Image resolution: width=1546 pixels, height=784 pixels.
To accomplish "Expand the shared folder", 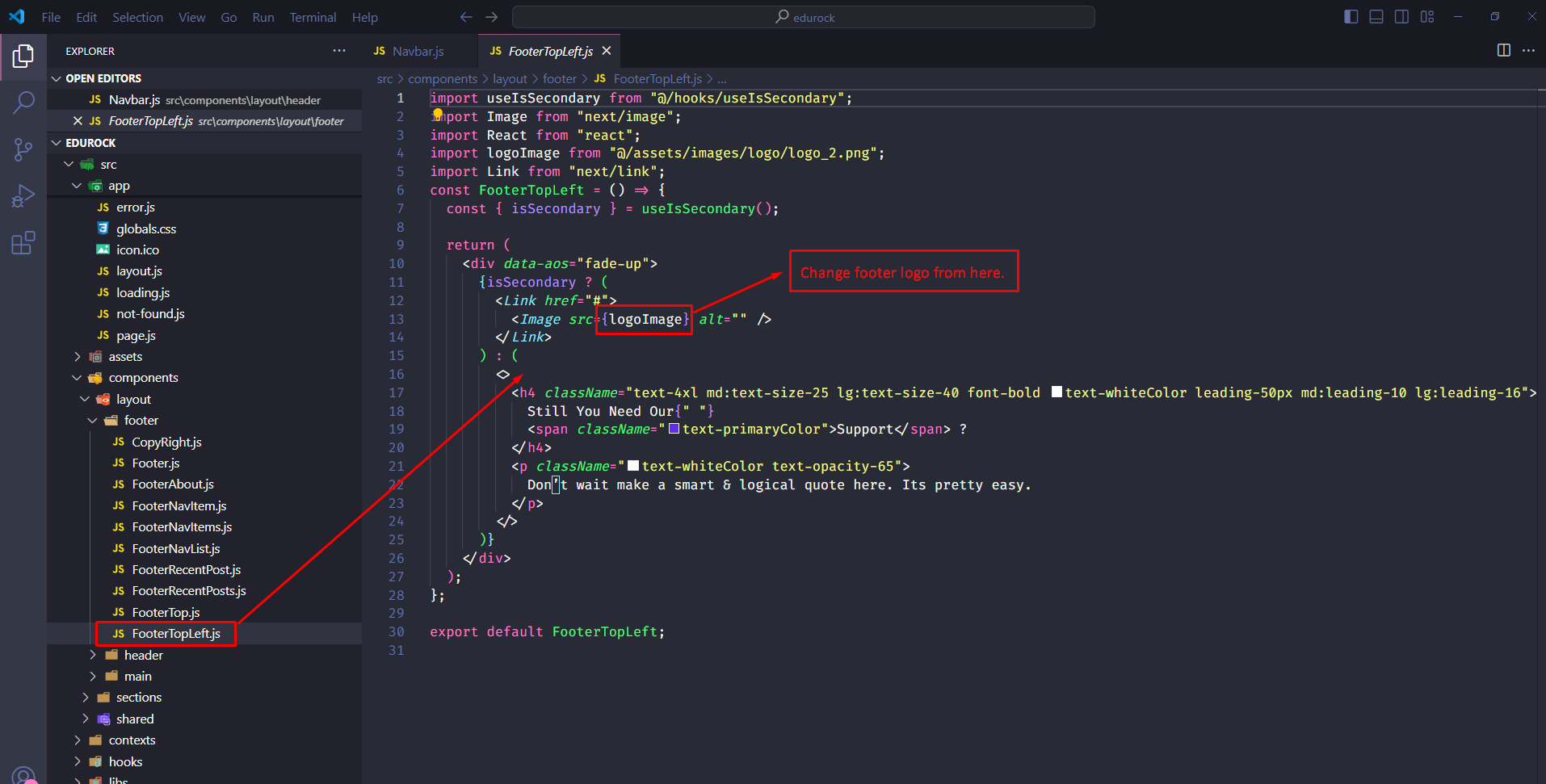I will [x=204, y=719].
